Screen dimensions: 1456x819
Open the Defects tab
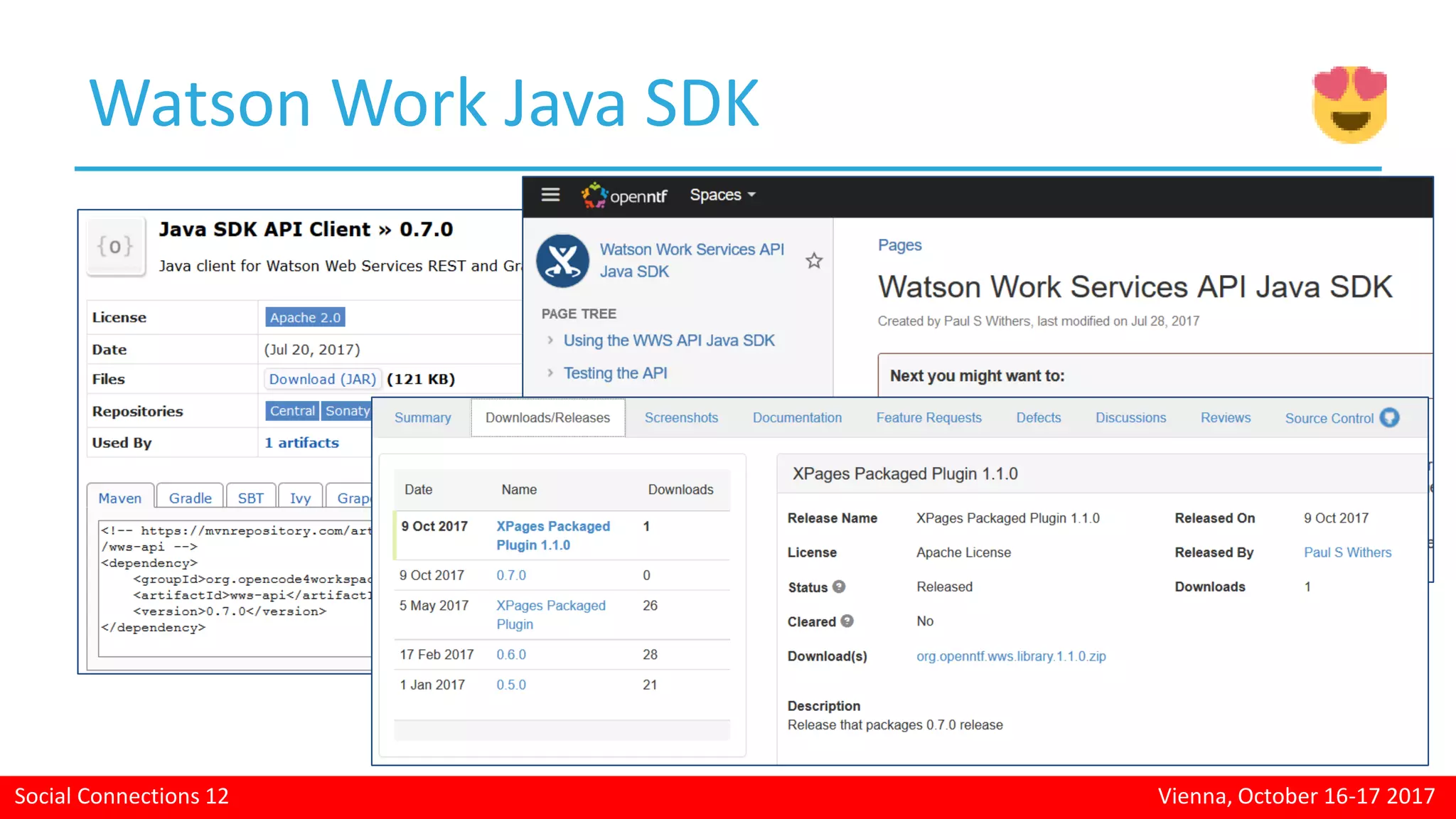(1039, 418)
